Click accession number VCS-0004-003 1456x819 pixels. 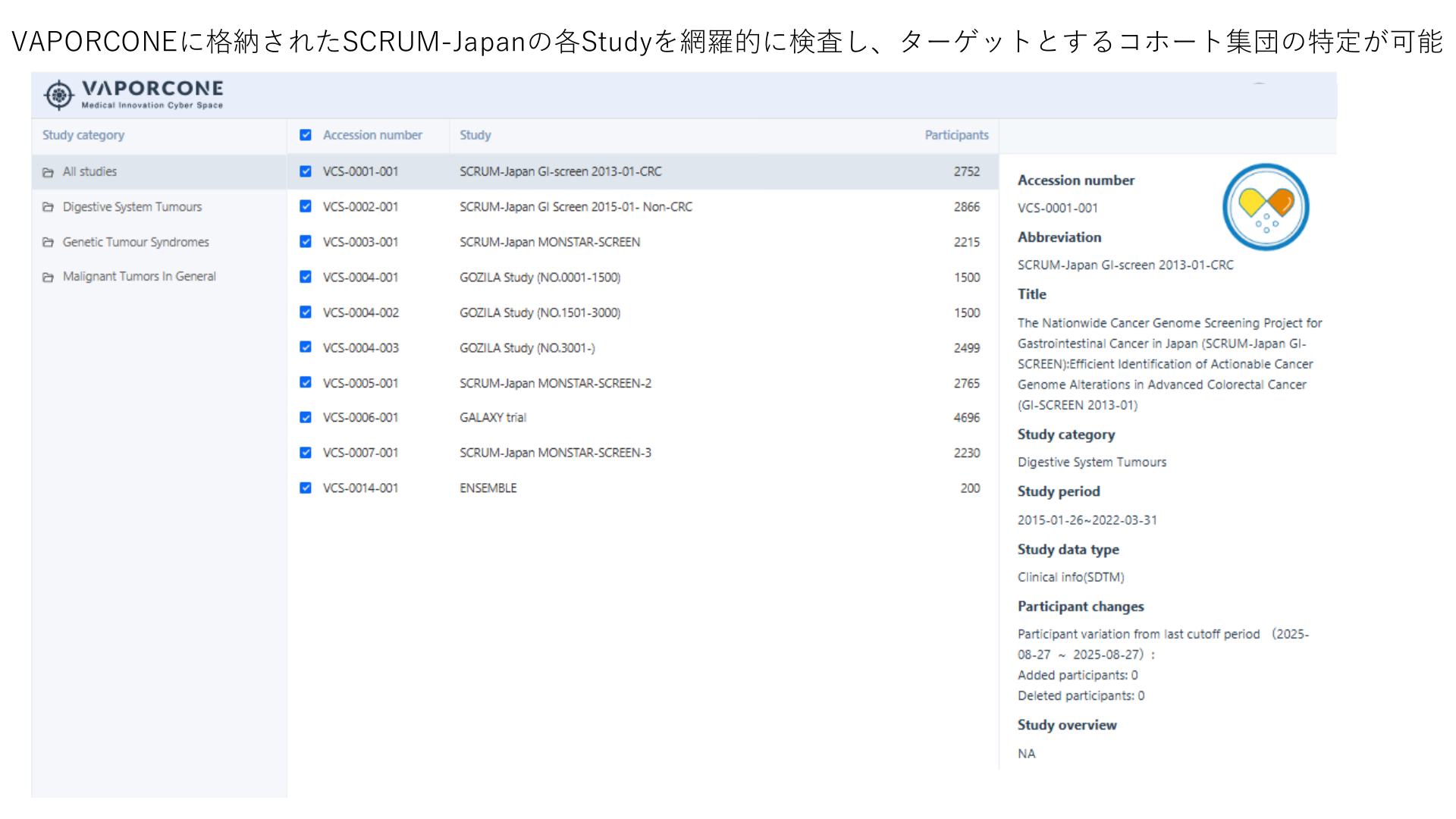[x=360, y=347]
